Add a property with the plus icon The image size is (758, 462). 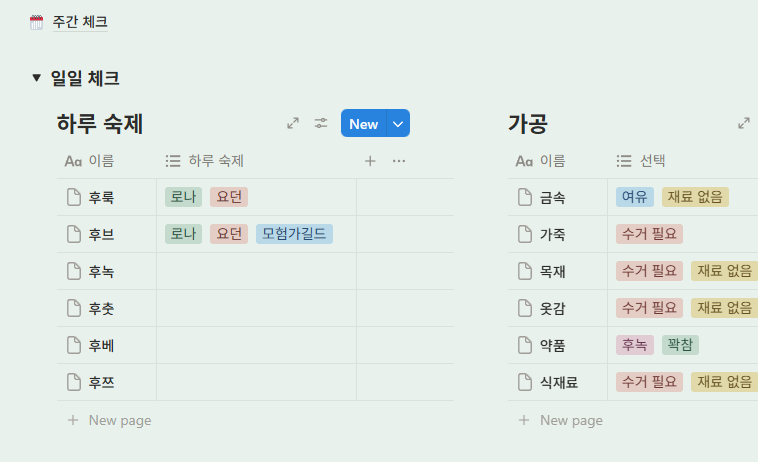tap(370, 161)
